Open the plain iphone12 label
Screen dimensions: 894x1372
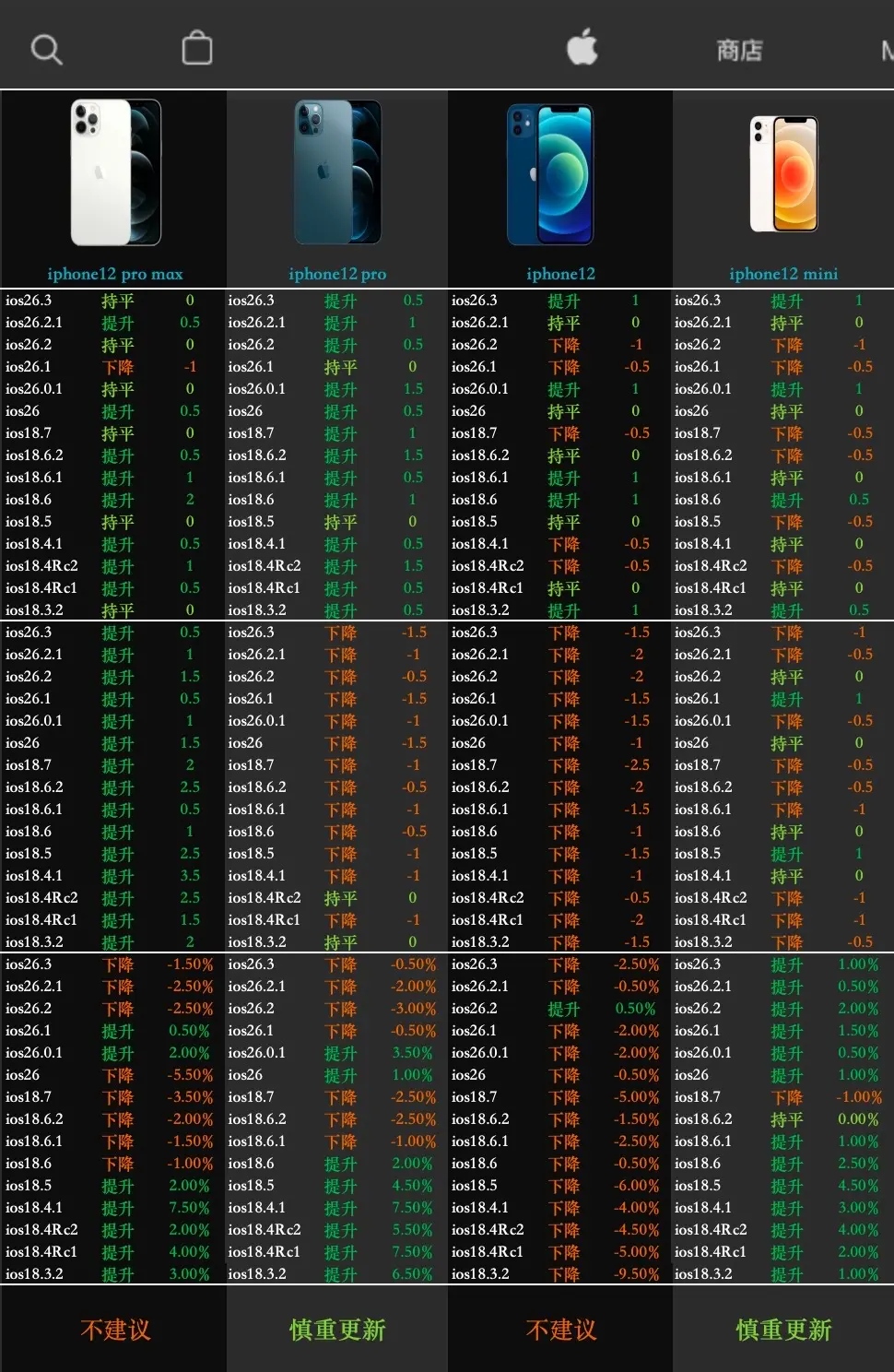[560, 274]
